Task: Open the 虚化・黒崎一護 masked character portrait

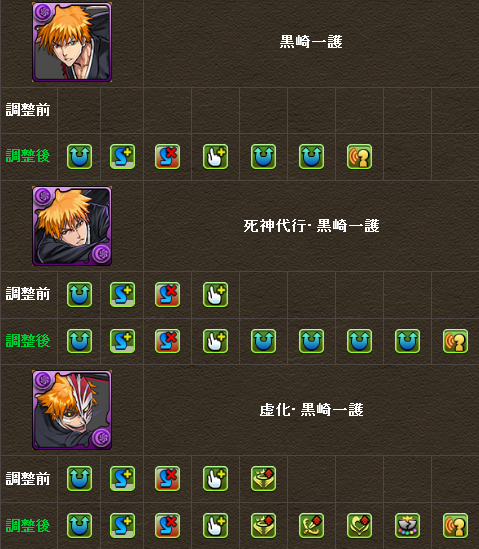Action: (72, 410)
